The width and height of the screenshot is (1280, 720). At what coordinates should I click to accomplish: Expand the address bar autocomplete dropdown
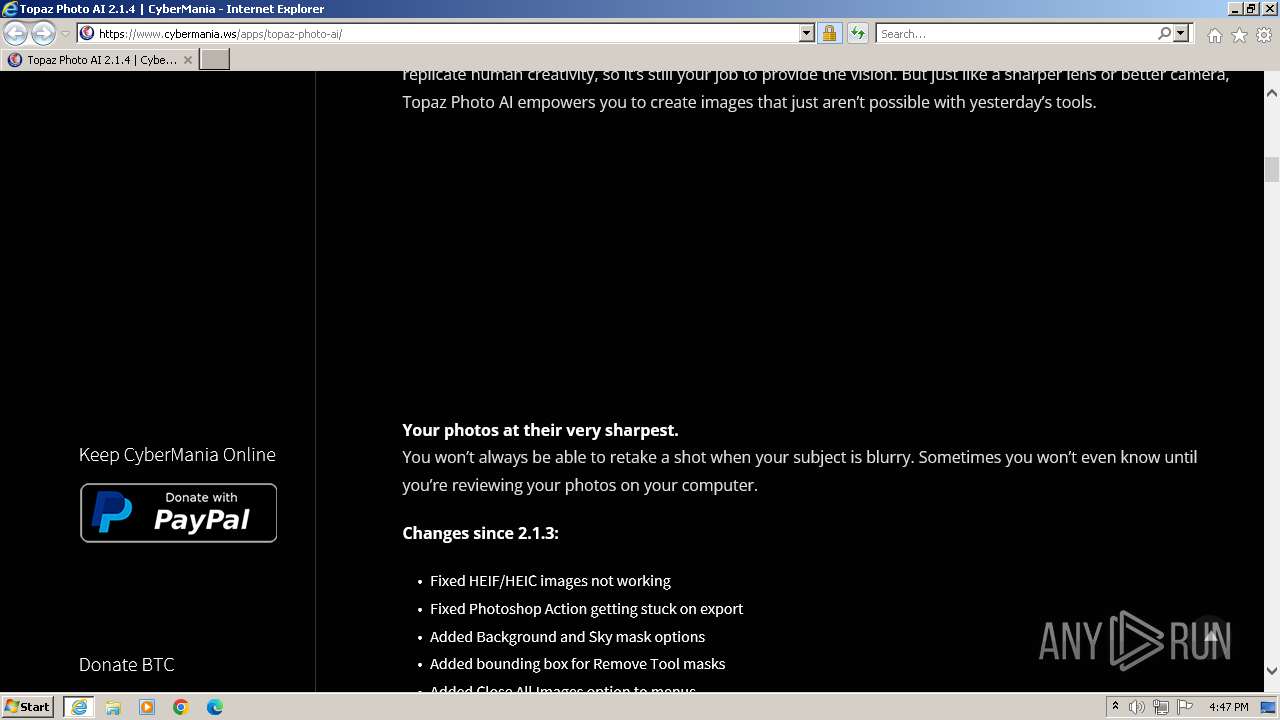(x=807, y=33)
